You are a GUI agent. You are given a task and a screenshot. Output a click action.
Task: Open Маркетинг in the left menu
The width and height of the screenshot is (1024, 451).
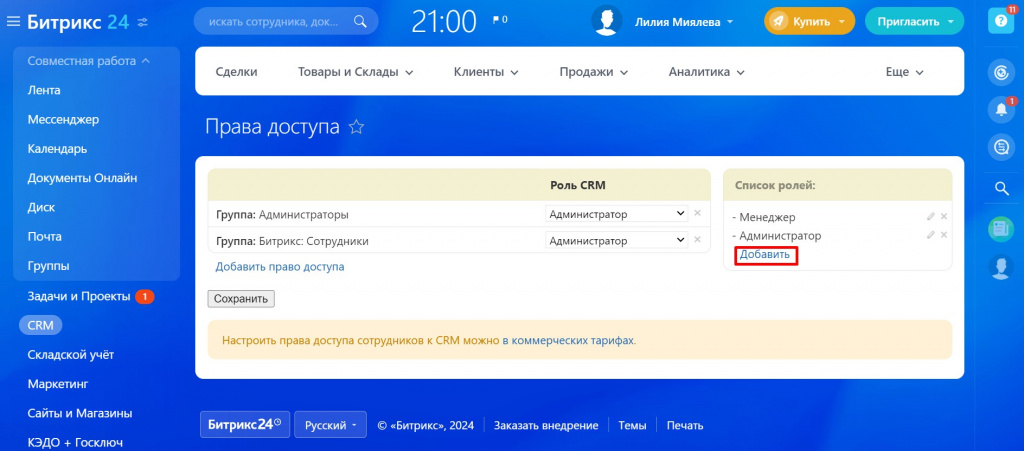(57, 384)
